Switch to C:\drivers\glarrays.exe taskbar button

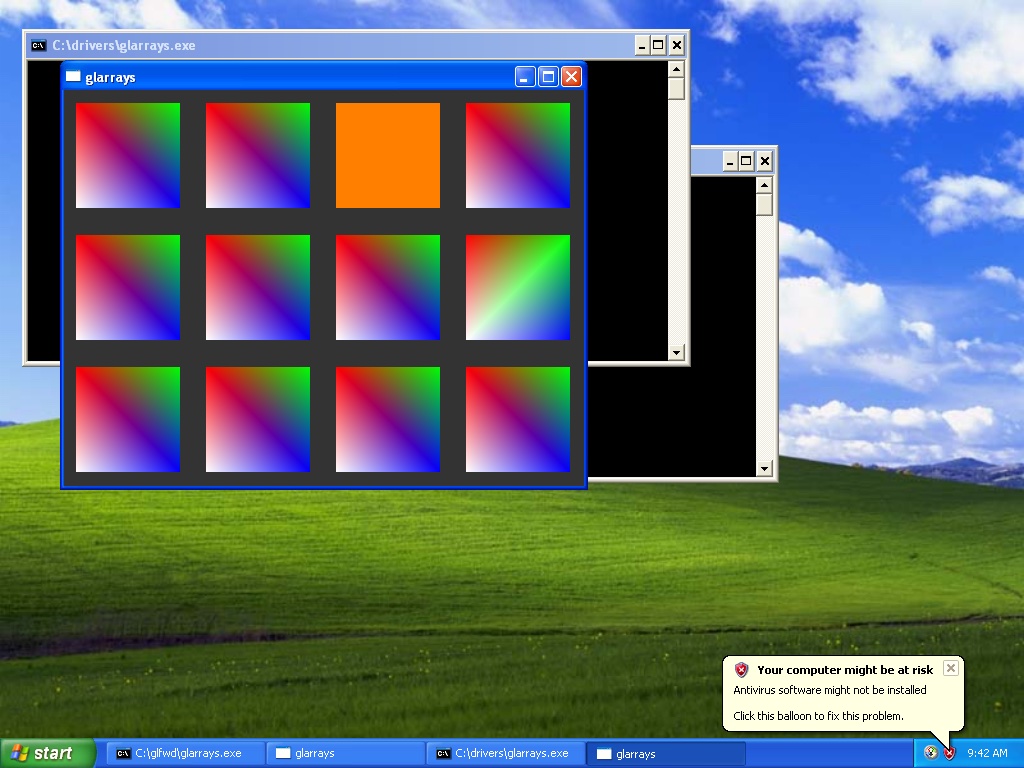(505, 753)
